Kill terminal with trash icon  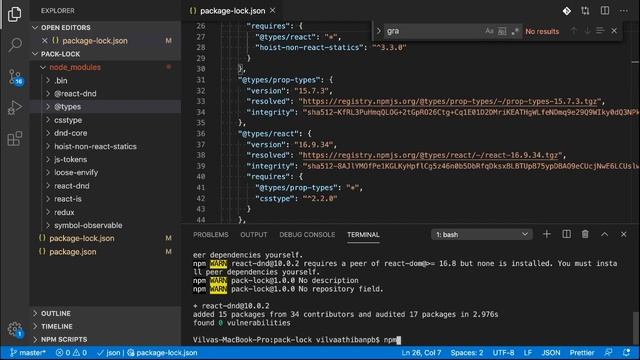pos(585,234)
